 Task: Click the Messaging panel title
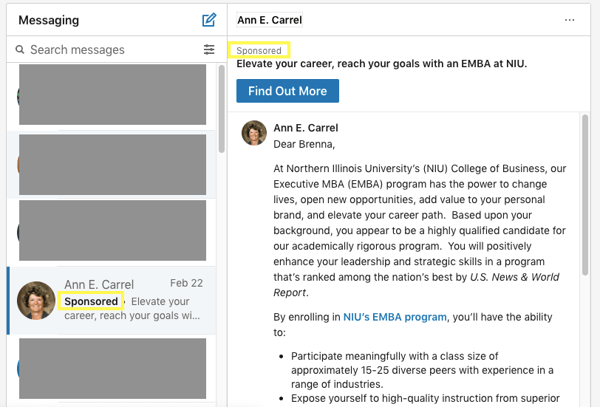pos(49,20)
